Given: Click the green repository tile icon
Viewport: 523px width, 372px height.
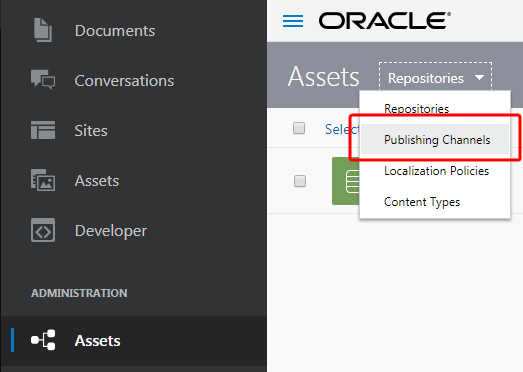Looking at the screenshot, I should click(346, 181).
